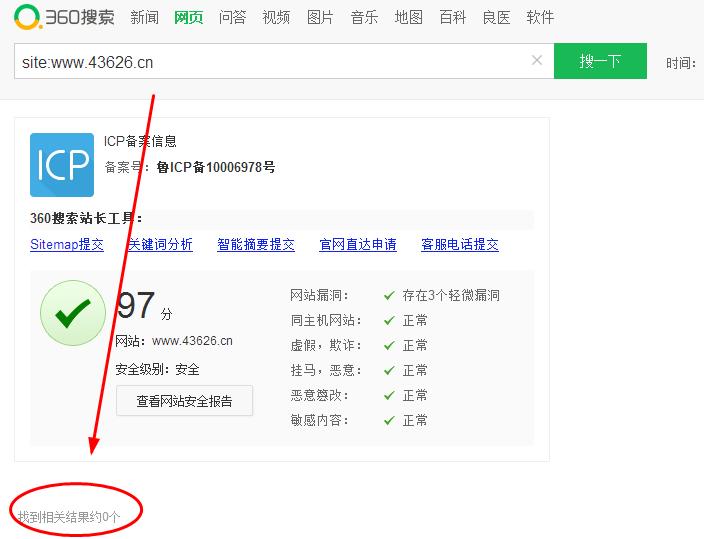The image size is (704, 539).
Task: Click the 360搜索站长工具 heading
Action: tap(86, 219)
